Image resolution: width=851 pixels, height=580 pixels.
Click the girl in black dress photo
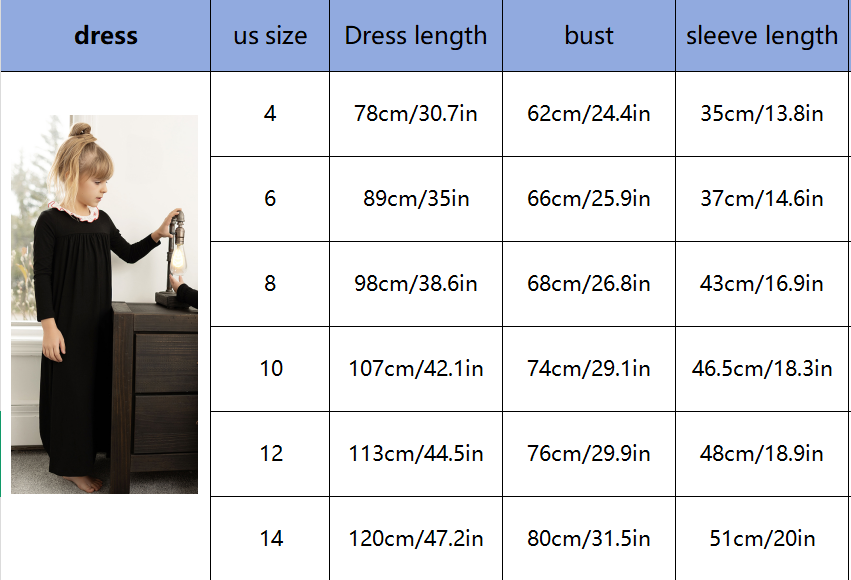104,305
